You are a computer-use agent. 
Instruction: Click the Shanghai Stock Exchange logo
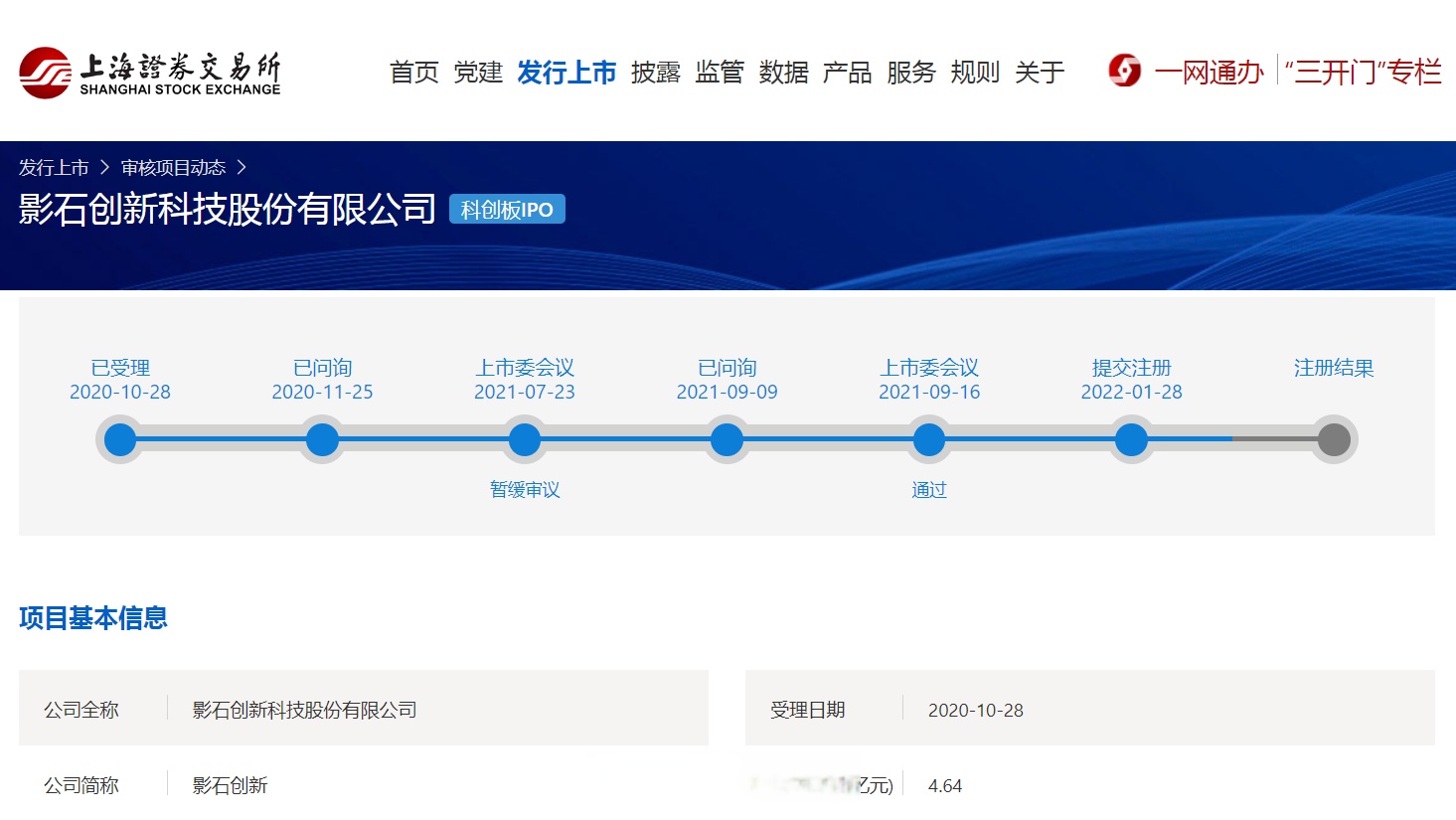click(150, 73)
